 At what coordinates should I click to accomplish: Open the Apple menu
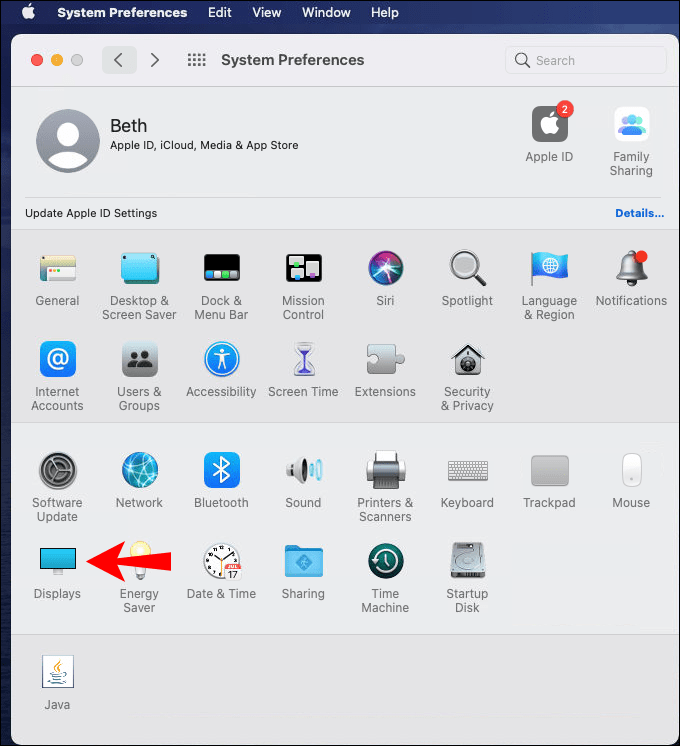29,12
